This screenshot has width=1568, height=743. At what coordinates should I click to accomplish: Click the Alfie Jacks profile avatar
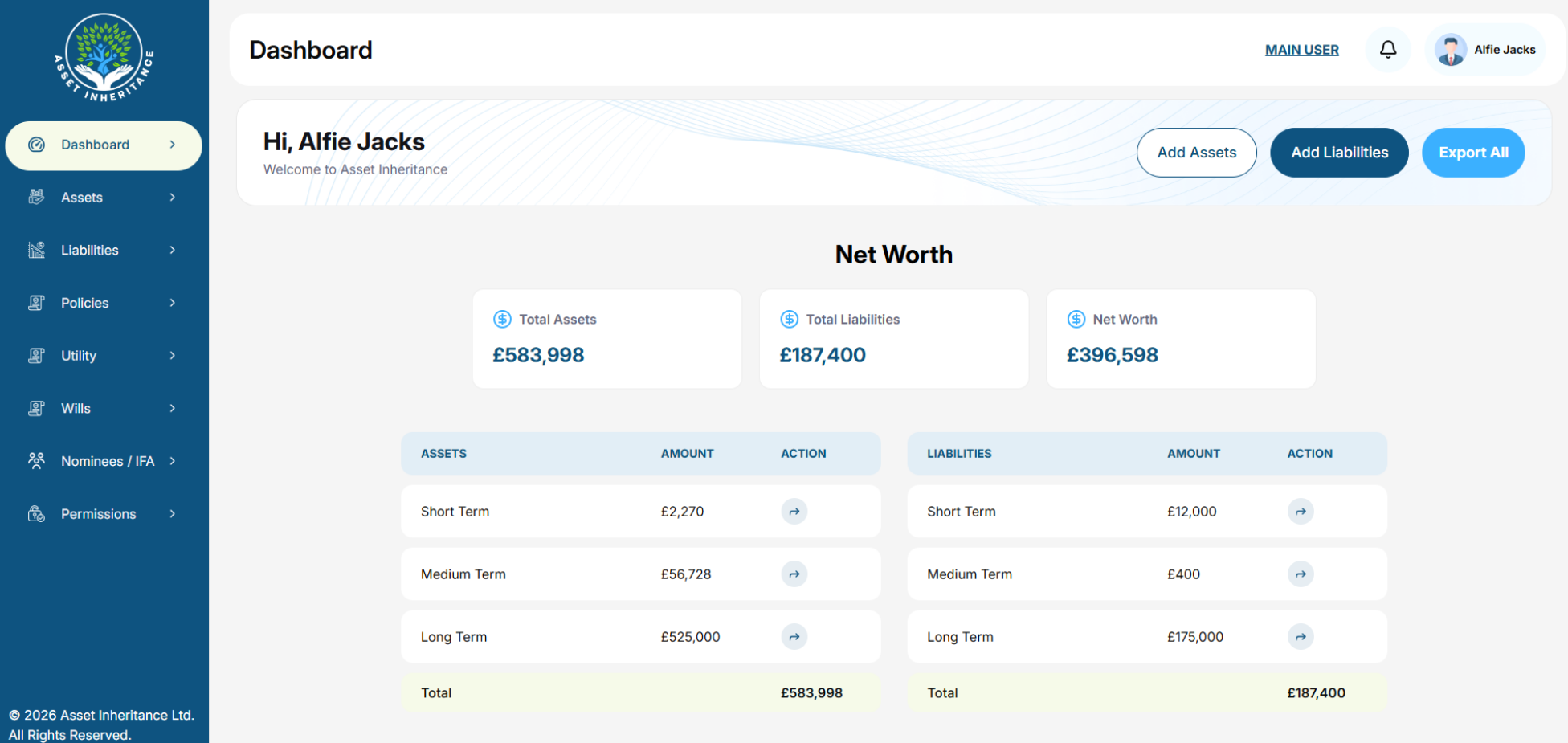coord(1450,50)
